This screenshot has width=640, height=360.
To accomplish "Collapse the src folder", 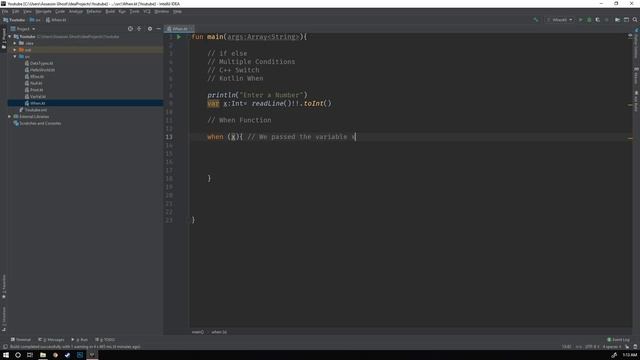I will click(15, 56).
